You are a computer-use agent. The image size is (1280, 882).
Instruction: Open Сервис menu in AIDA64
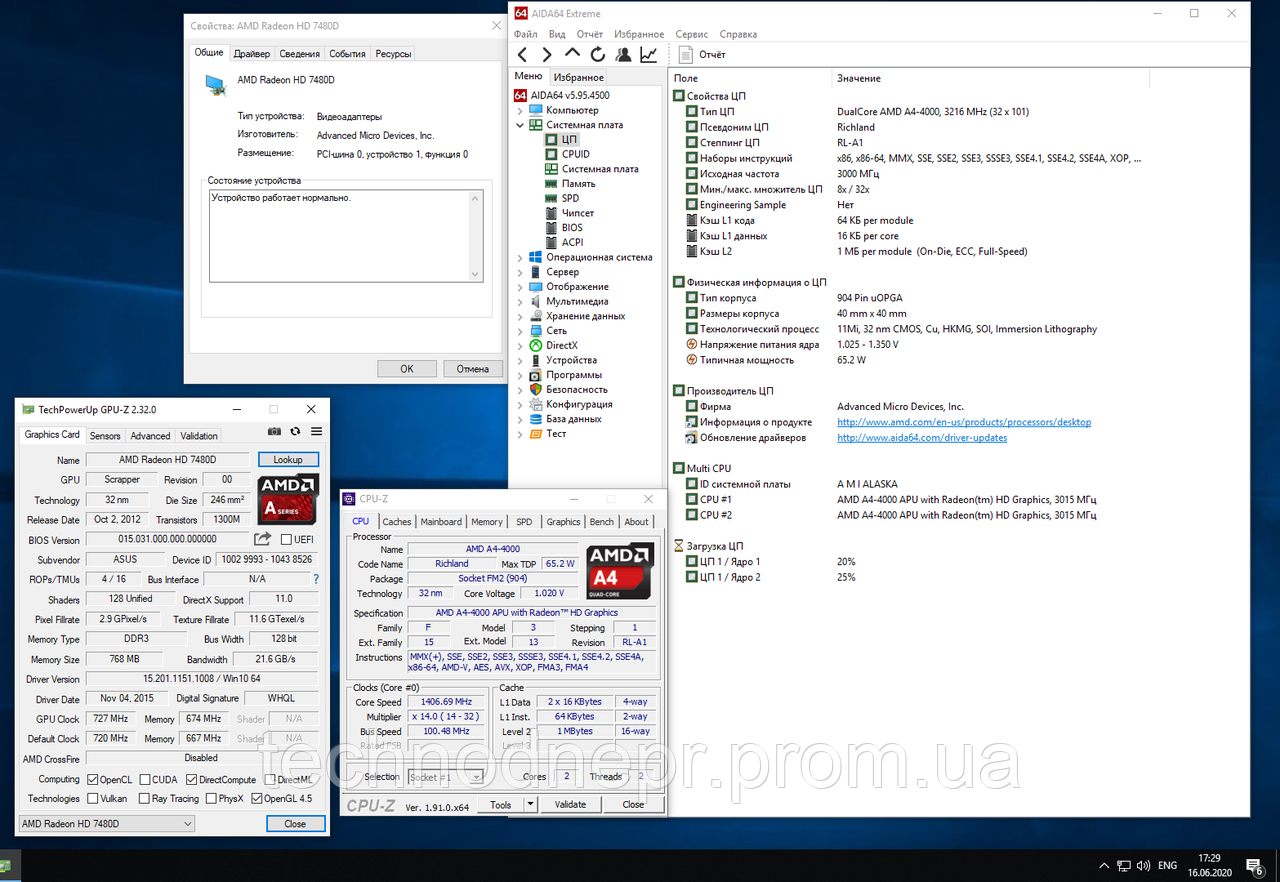click(x=692, y=34)
